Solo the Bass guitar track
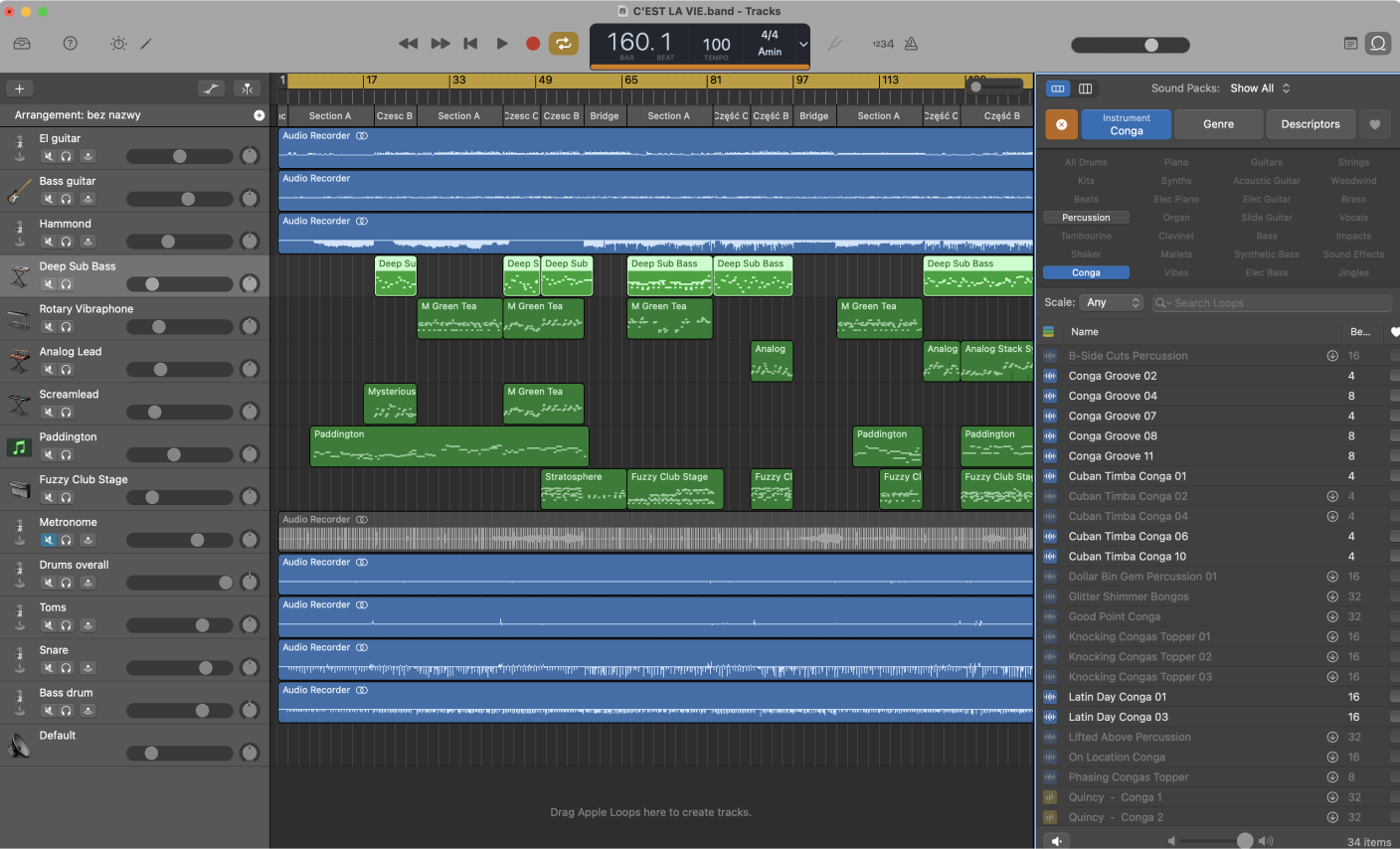The width and height of the screenshot is (1400, 849). click(66, 199)
